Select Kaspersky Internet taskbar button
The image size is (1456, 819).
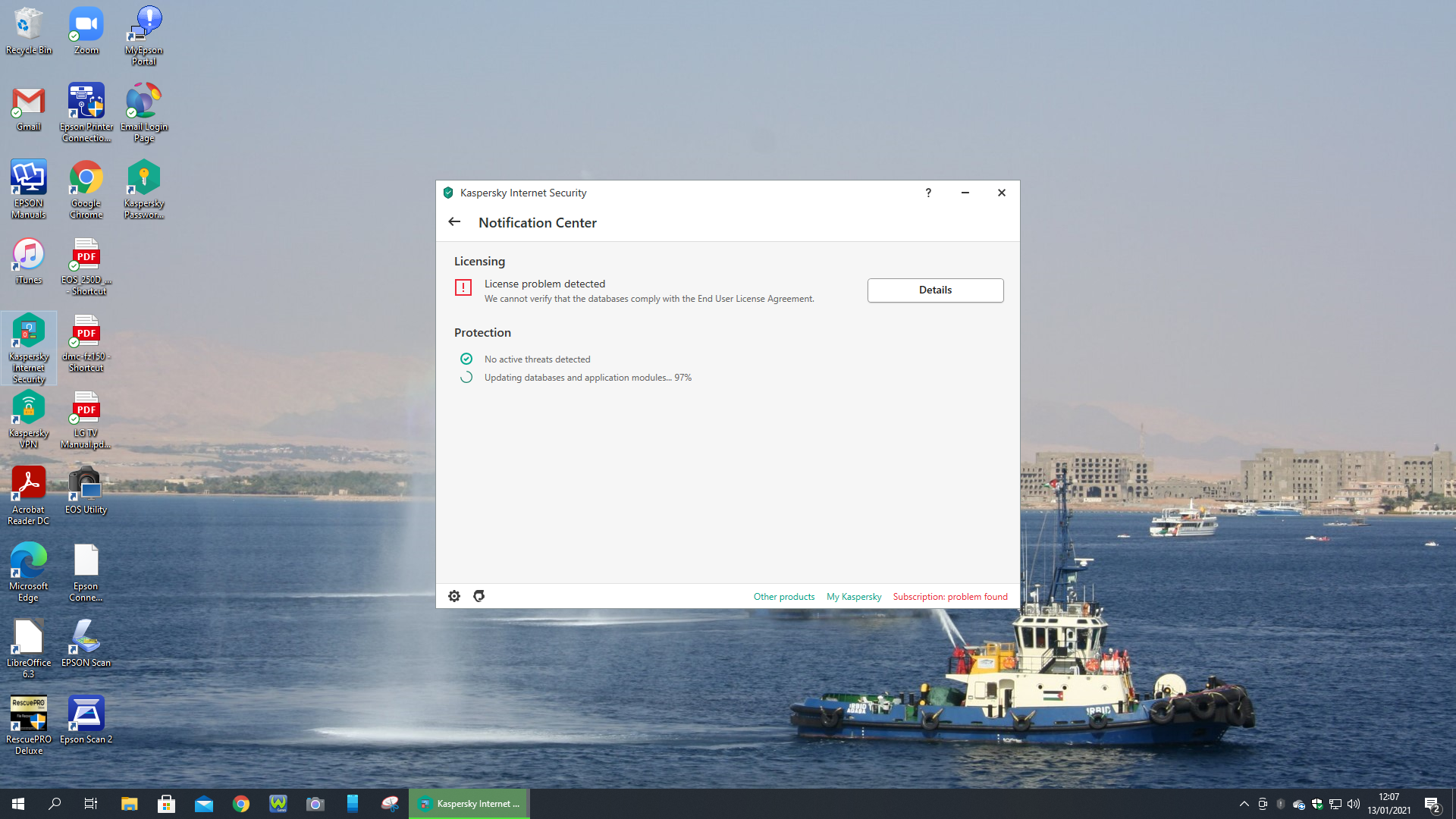click(469, 804)
